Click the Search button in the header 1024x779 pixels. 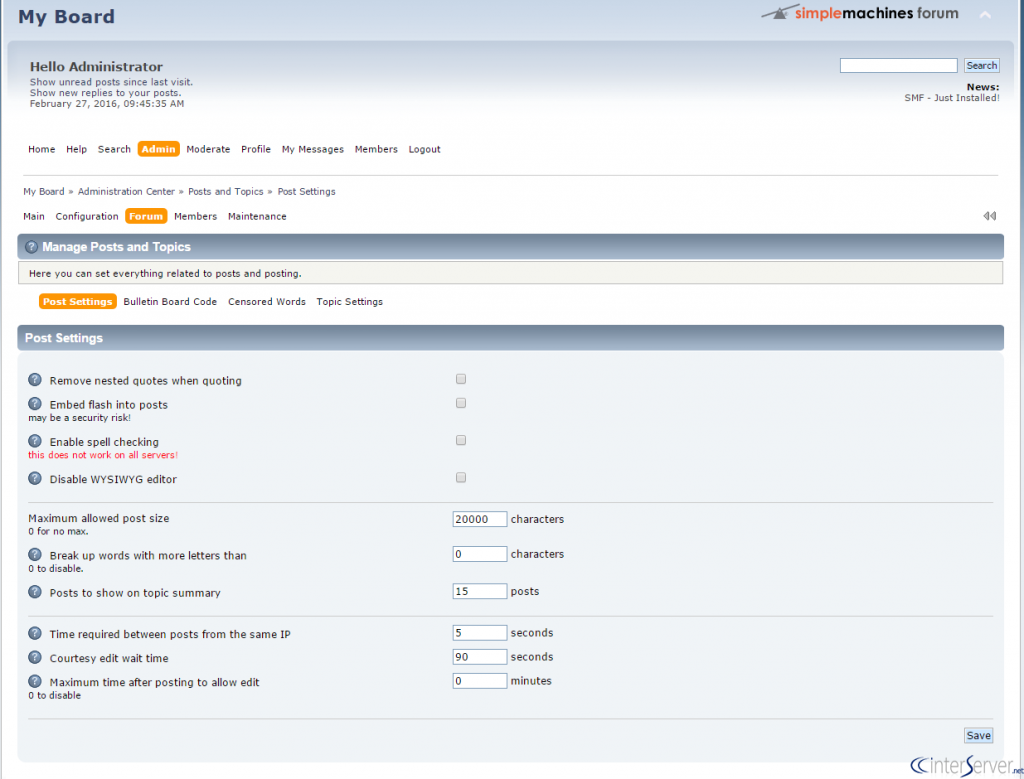point(982,65)
